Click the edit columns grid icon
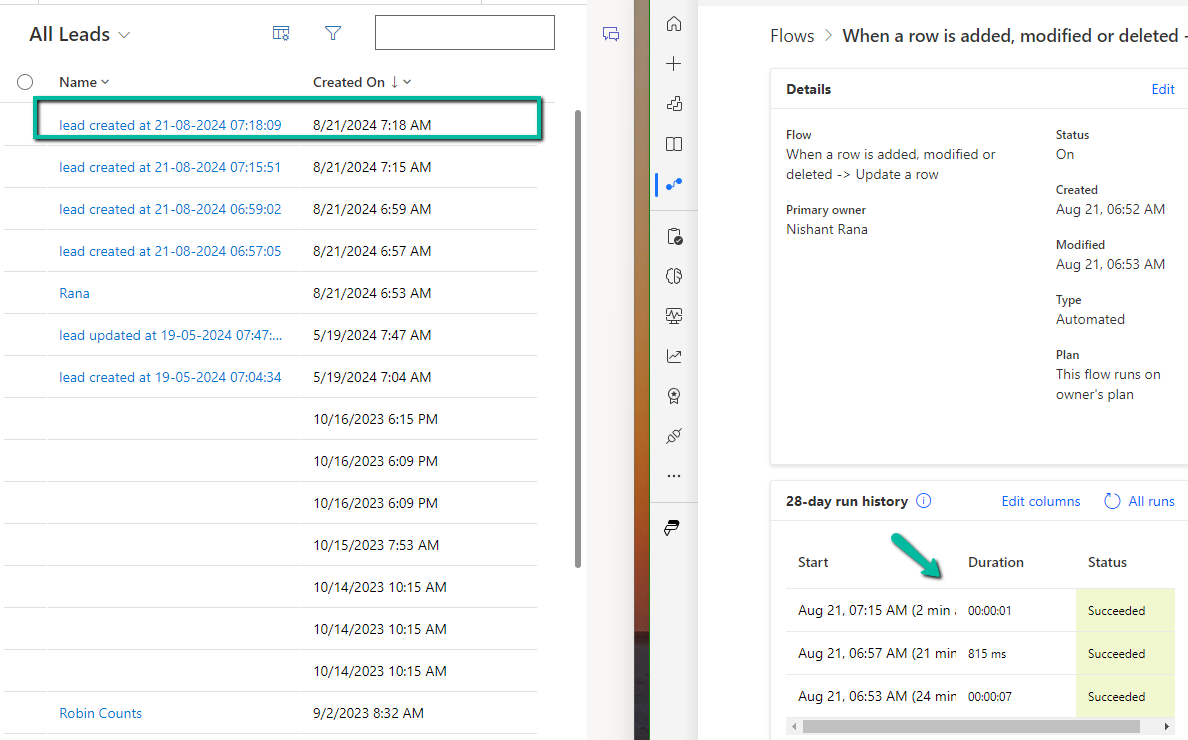 coord(281,33)
